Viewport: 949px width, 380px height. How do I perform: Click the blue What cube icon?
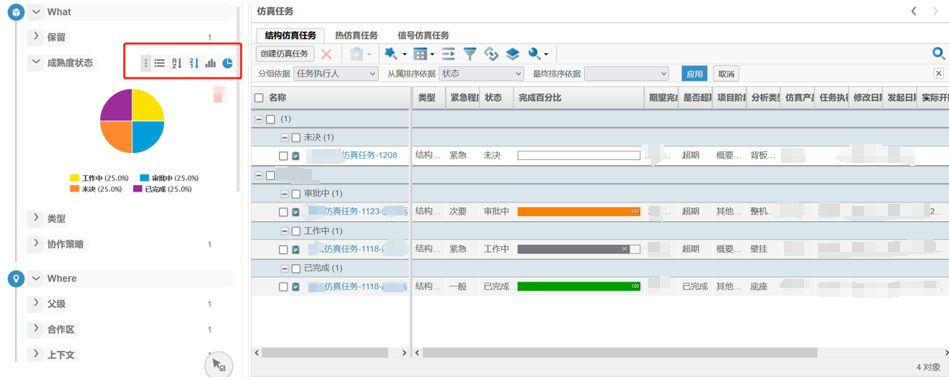pos(16,12)
